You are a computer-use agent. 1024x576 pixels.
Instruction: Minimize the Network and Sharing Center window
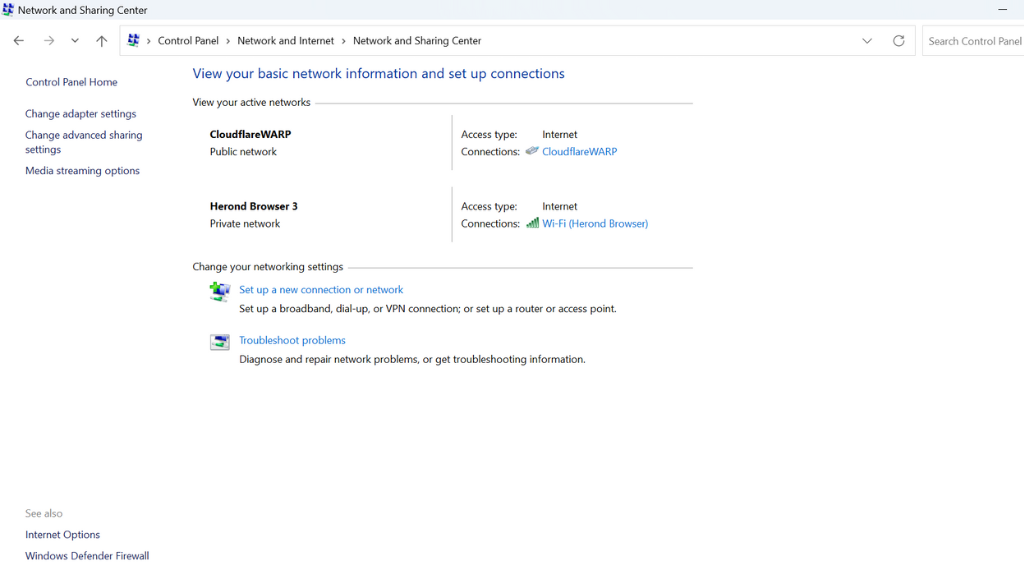click(1002, 10)
